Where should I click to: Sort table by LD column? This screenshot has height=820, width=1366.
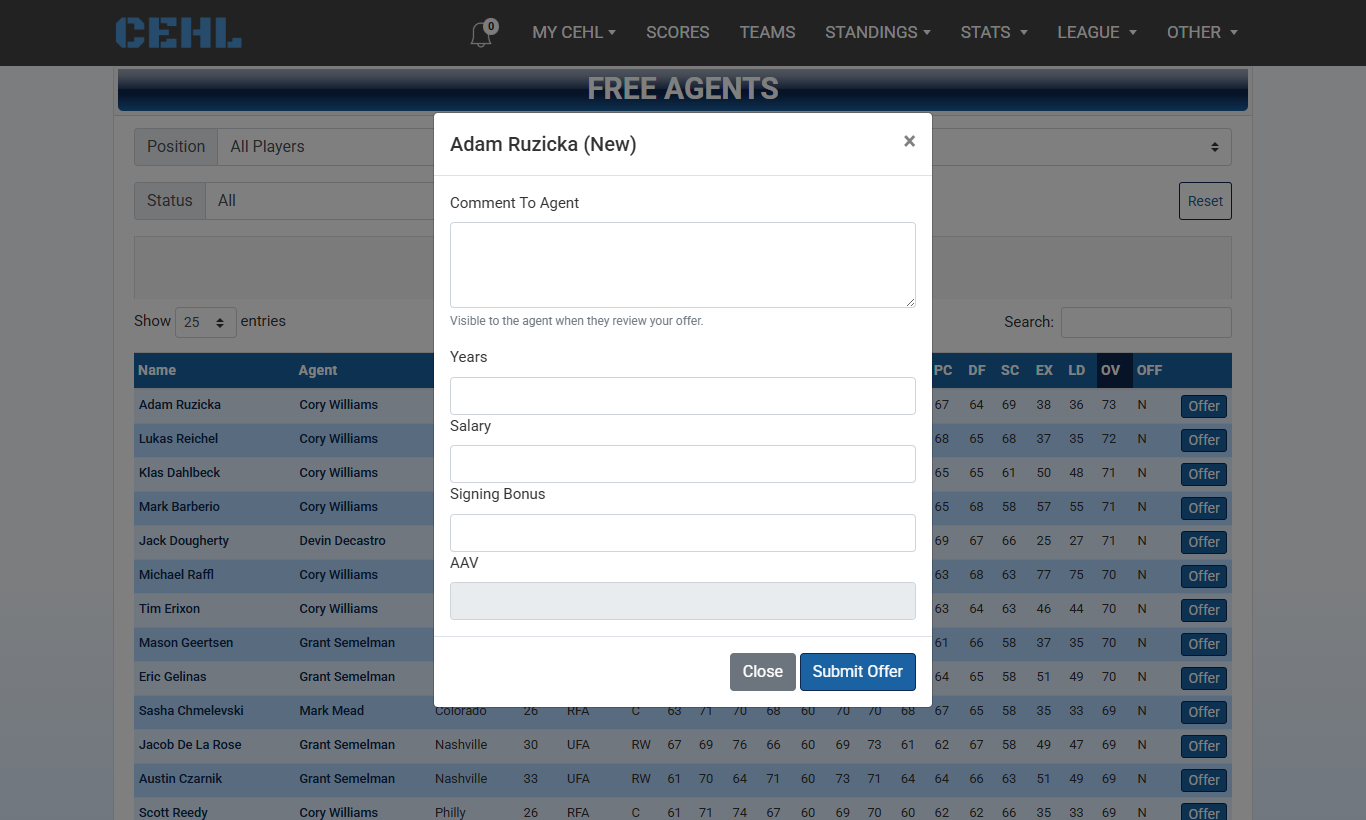(1077, 370)
